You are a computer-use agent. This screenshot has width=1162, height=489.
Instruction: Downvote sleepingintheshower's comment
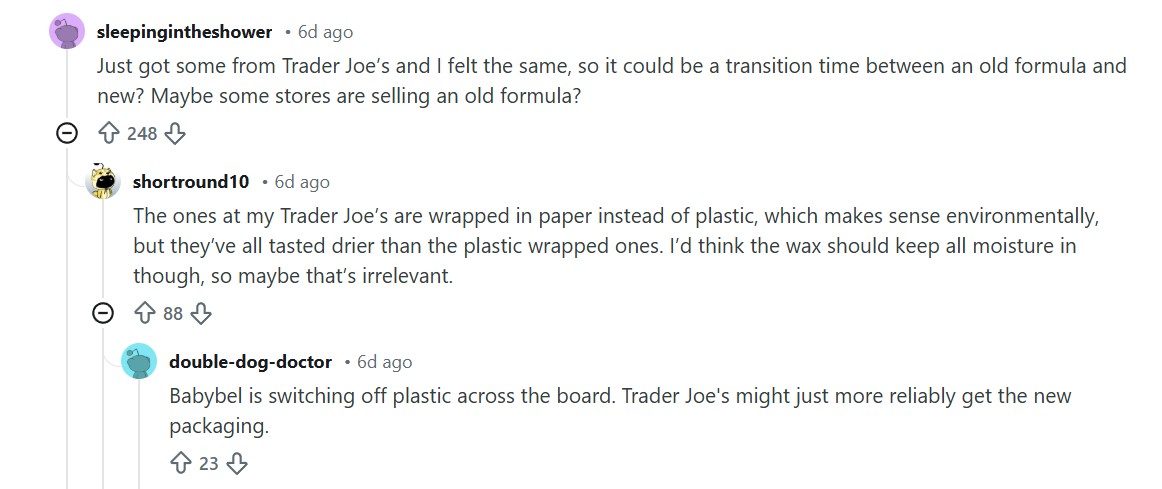pyautogui.click(x=175, y=133)
